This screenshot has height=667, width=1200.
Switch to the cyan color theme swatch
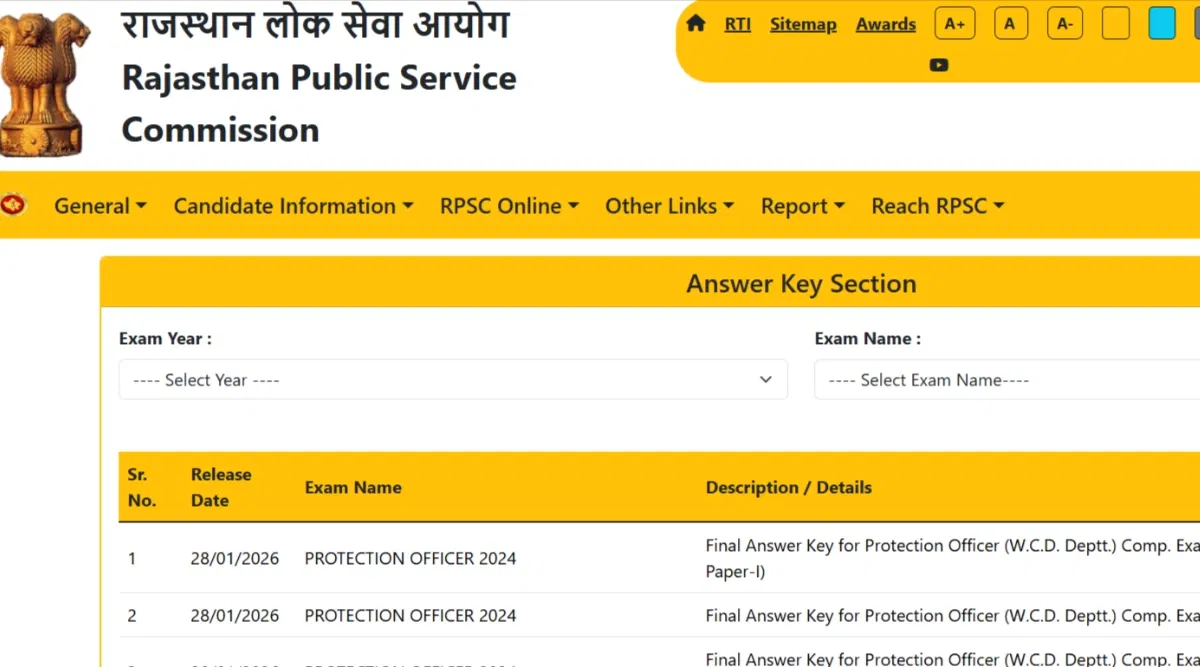pos(1161,20)
